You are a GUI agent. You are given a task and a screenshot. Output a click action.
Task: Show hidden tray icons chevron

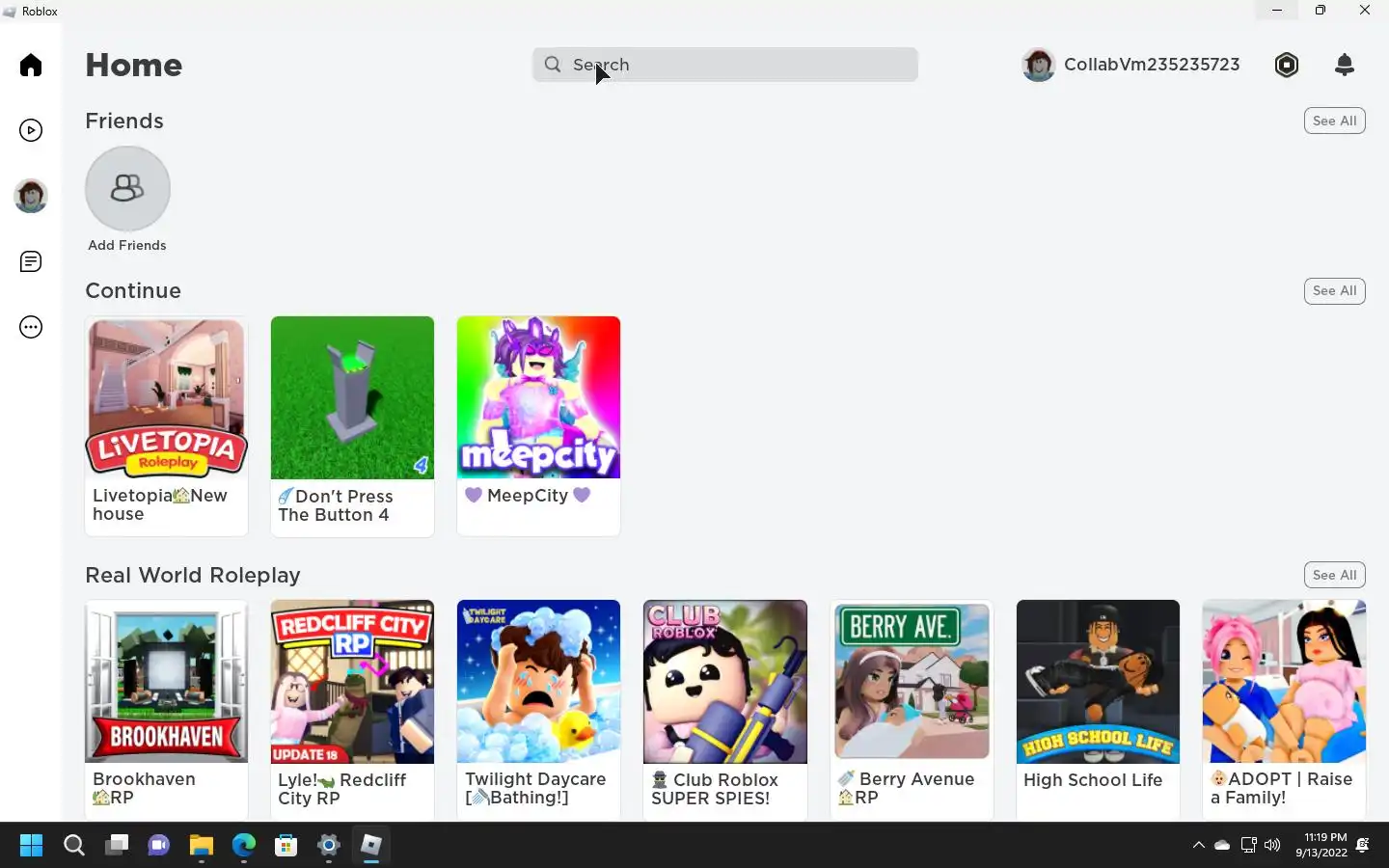click(1199, 845)
